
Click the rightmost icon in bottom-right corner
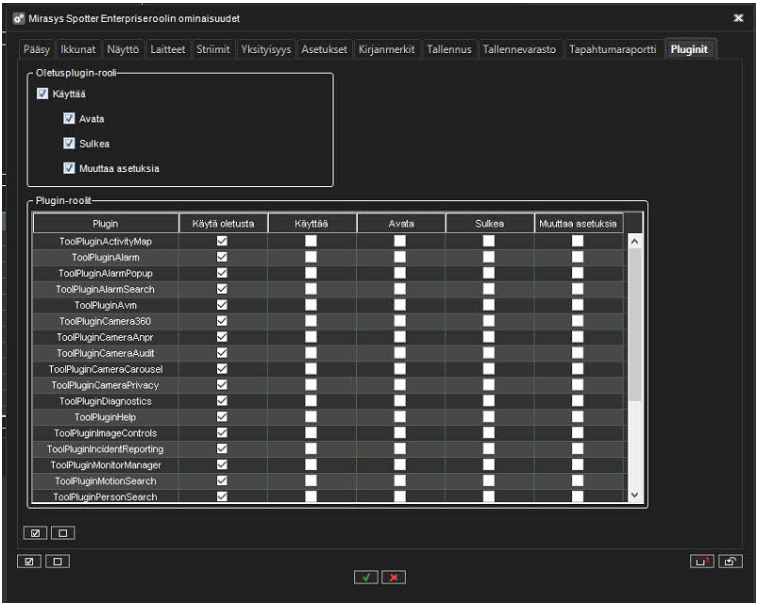point(730,561)
